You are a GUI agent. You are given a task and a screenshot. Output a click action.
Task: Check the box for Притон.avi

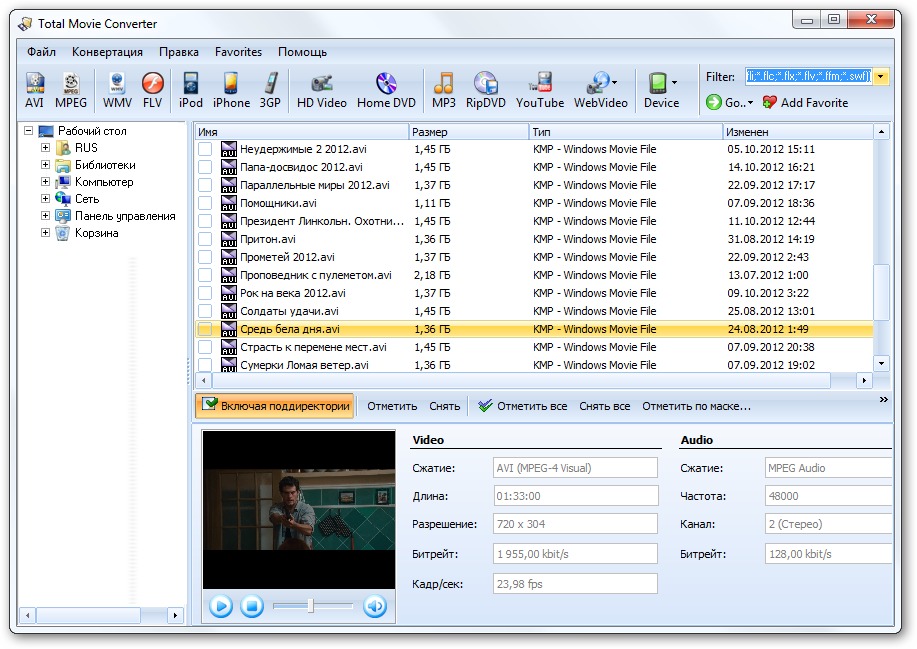coord(205,239)
